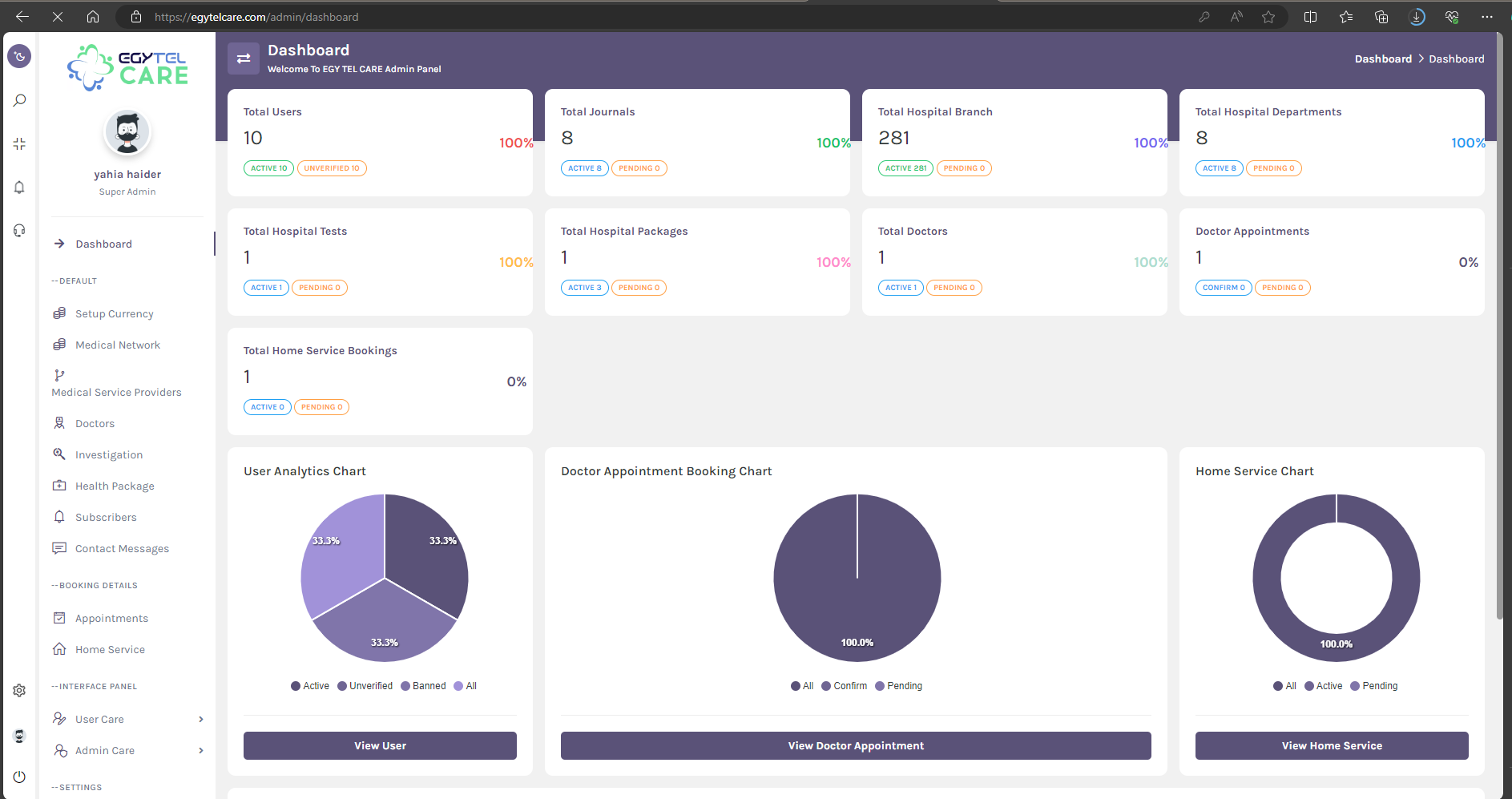Screen dimensions: 1512x799
Task: Toggle All legend in User Analytics Chart
Action: point(466,686)
